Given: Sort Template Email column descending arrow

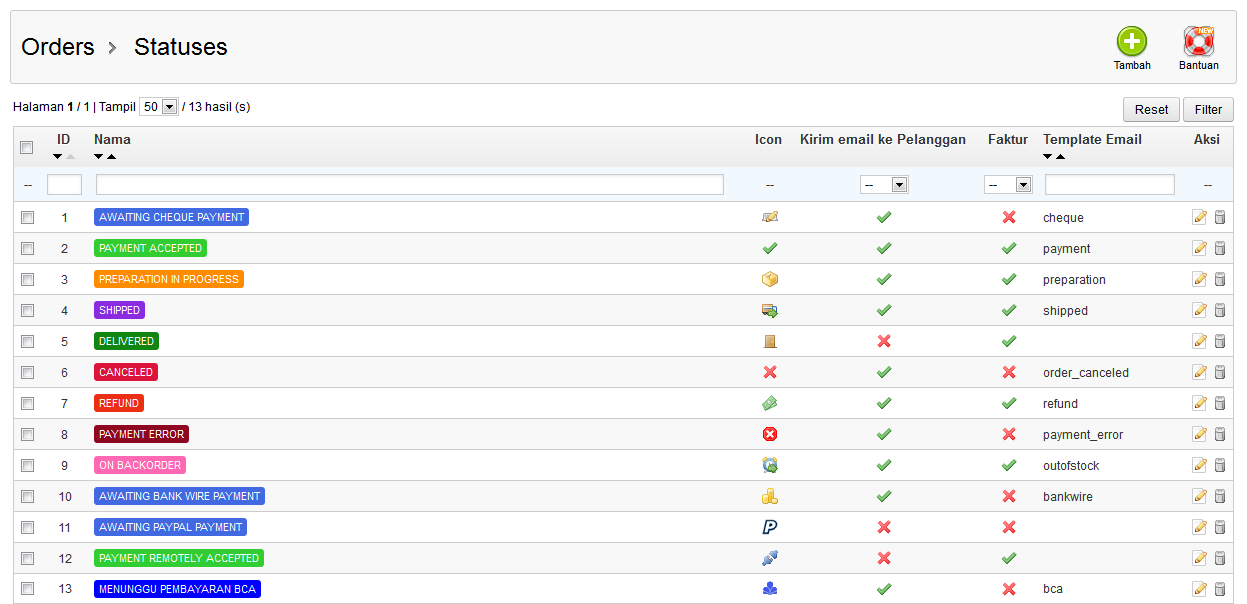Looking at the screenshot, I should pyautogui.click(x=1048, y=157).
